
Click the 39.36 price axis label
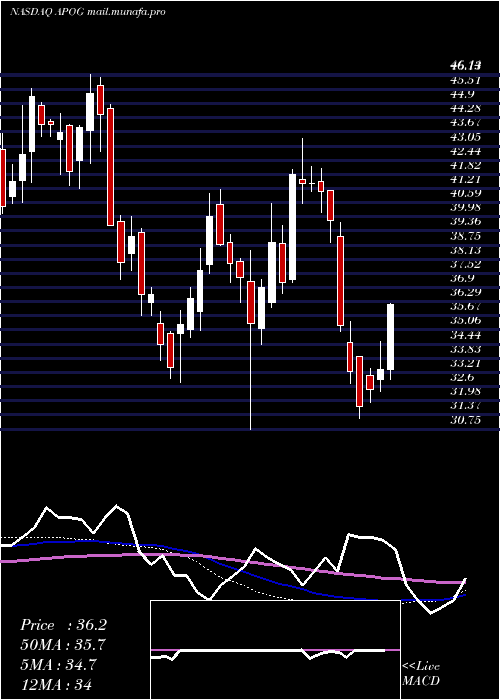coord(466,222)
